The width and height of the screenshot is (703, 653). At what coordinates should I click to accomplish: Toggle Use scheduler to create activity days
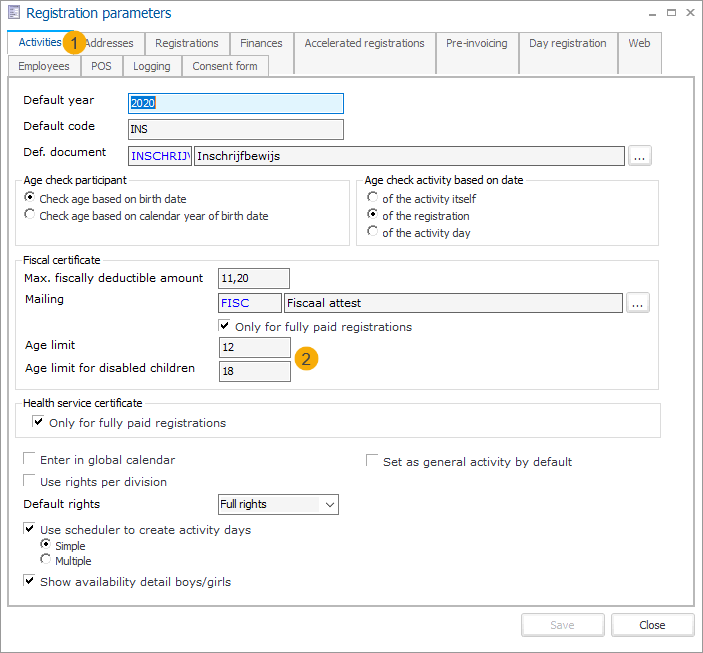tap(30, 529)
